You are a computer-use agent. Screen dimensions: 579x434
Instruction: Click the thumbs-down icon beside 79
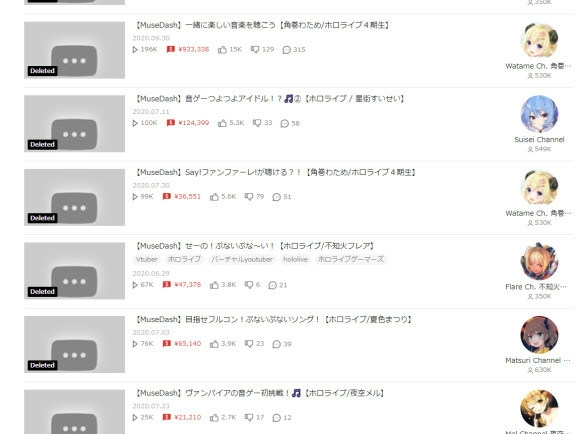(249, 197)
